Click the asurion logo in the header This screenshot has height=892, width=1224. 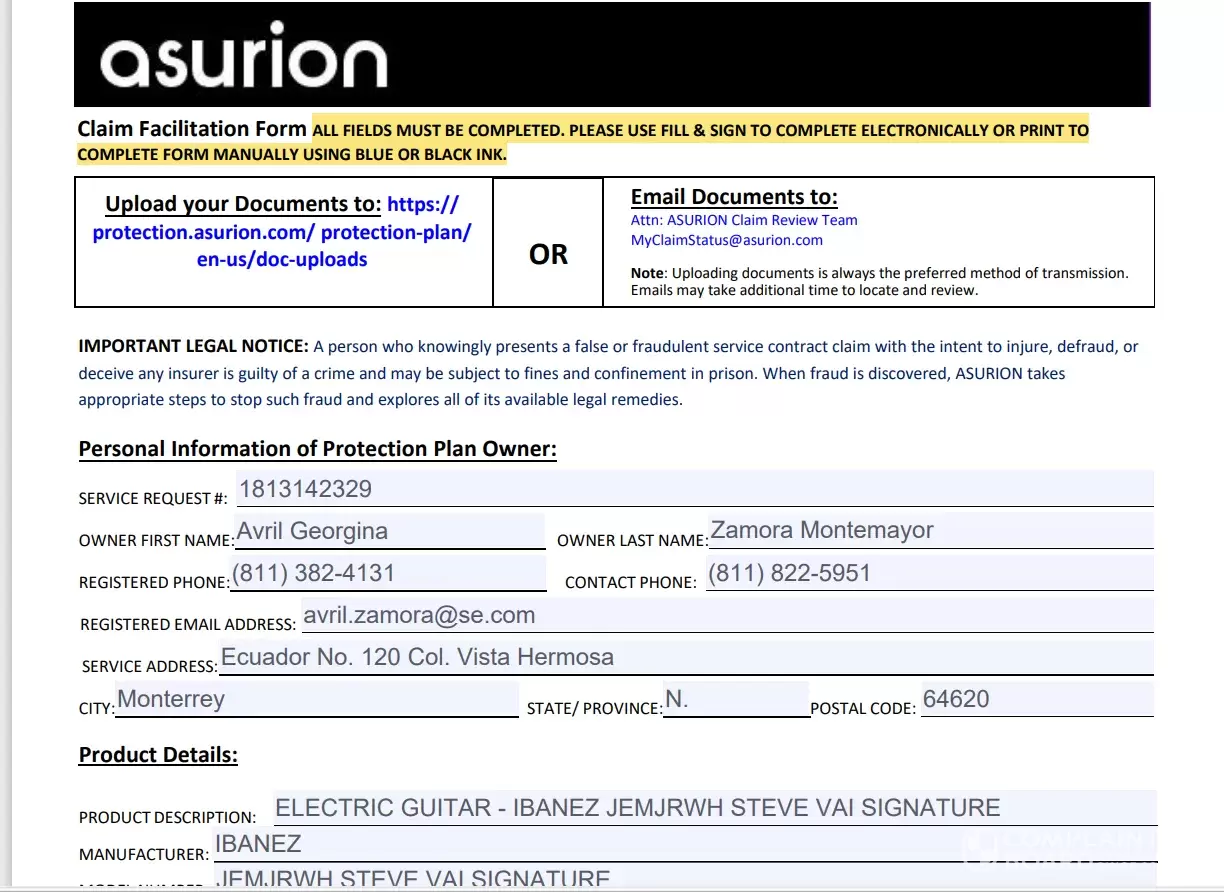243,61
